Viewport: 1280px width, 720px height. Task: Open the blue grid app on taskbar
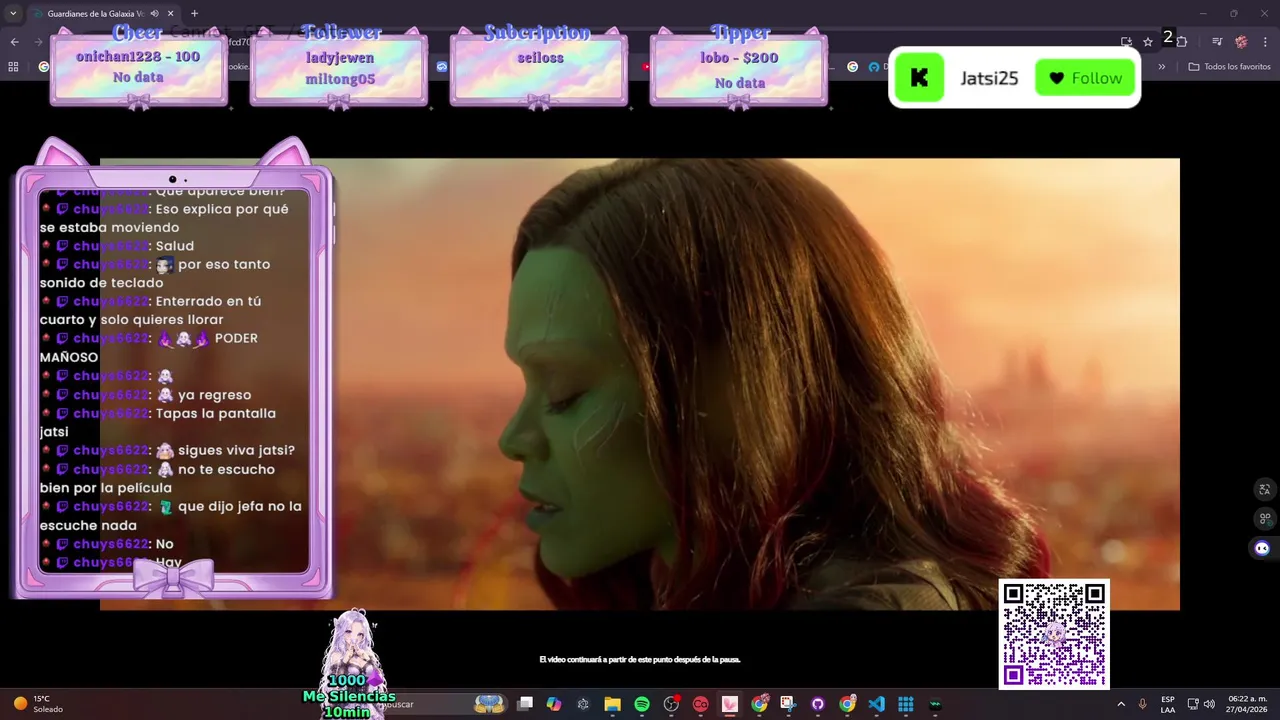point(906,704)
